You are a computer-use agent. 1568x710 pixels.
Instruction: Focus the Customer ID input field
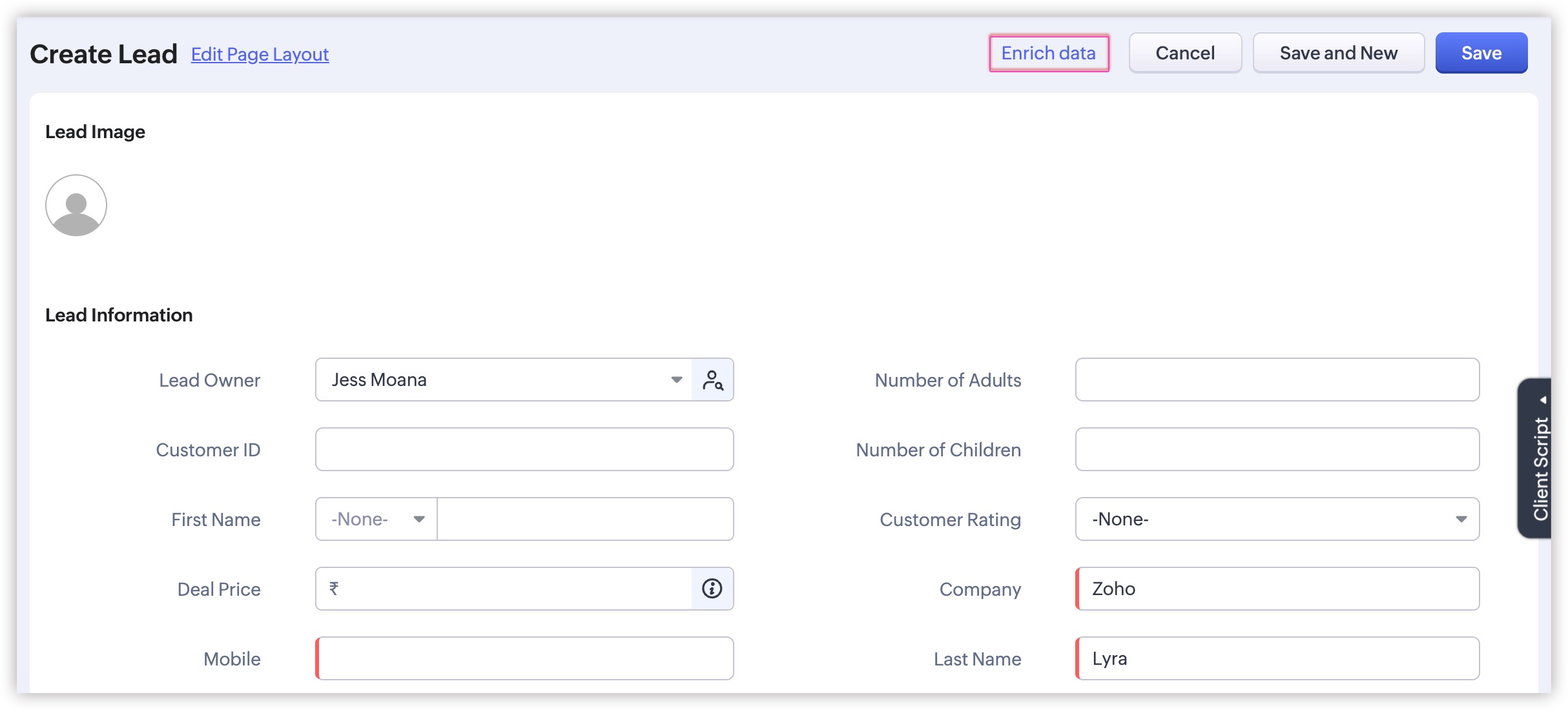tap(524, 450)
